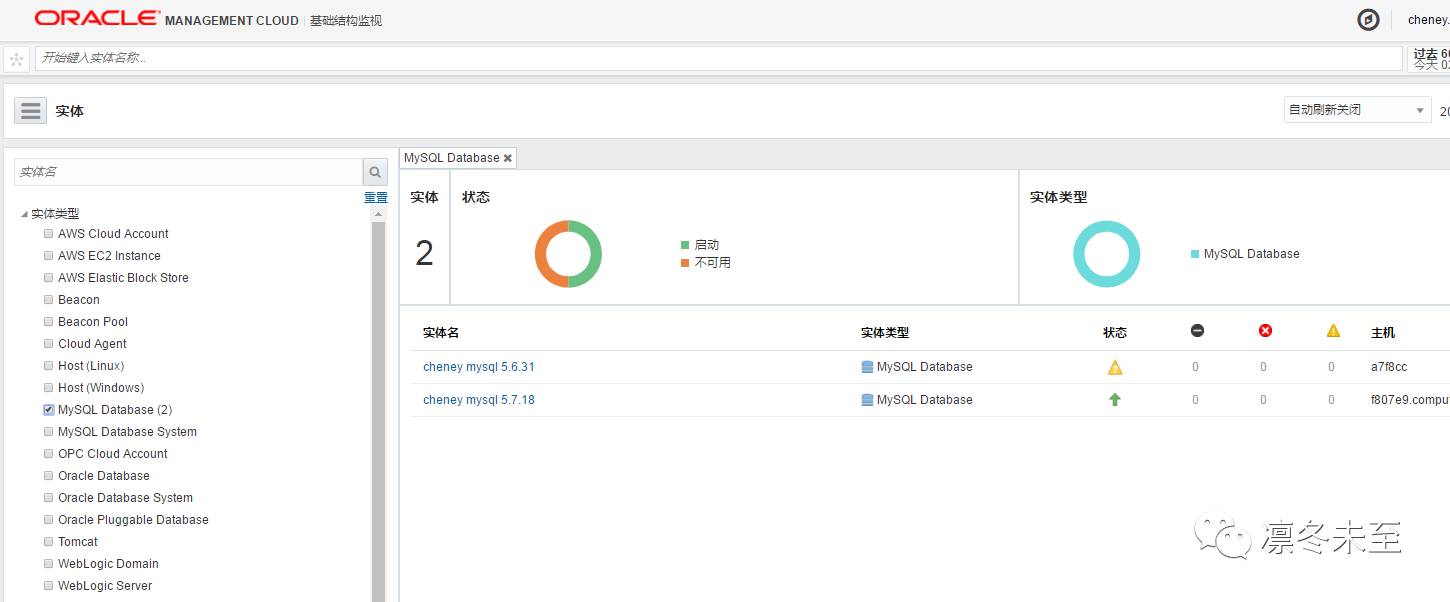Open the 自动刷新关闭 auto-refresh dropdown

pos(1357,110)
